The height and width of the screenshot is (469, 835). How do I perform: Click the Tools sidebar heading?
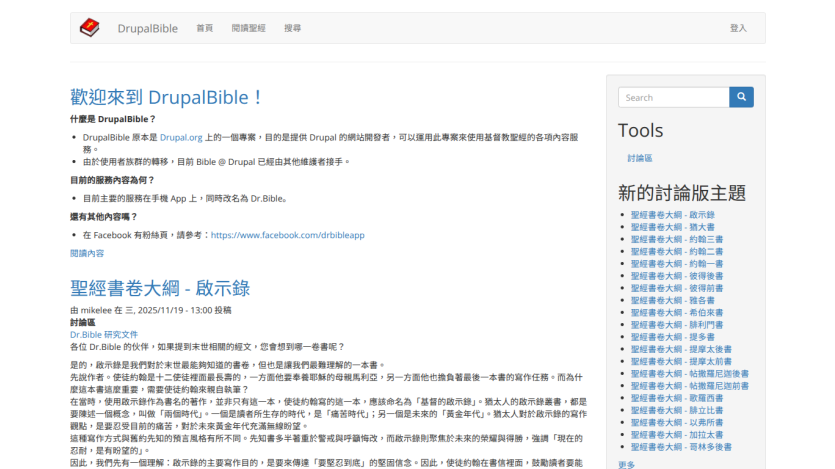click(x=641, y=130)
